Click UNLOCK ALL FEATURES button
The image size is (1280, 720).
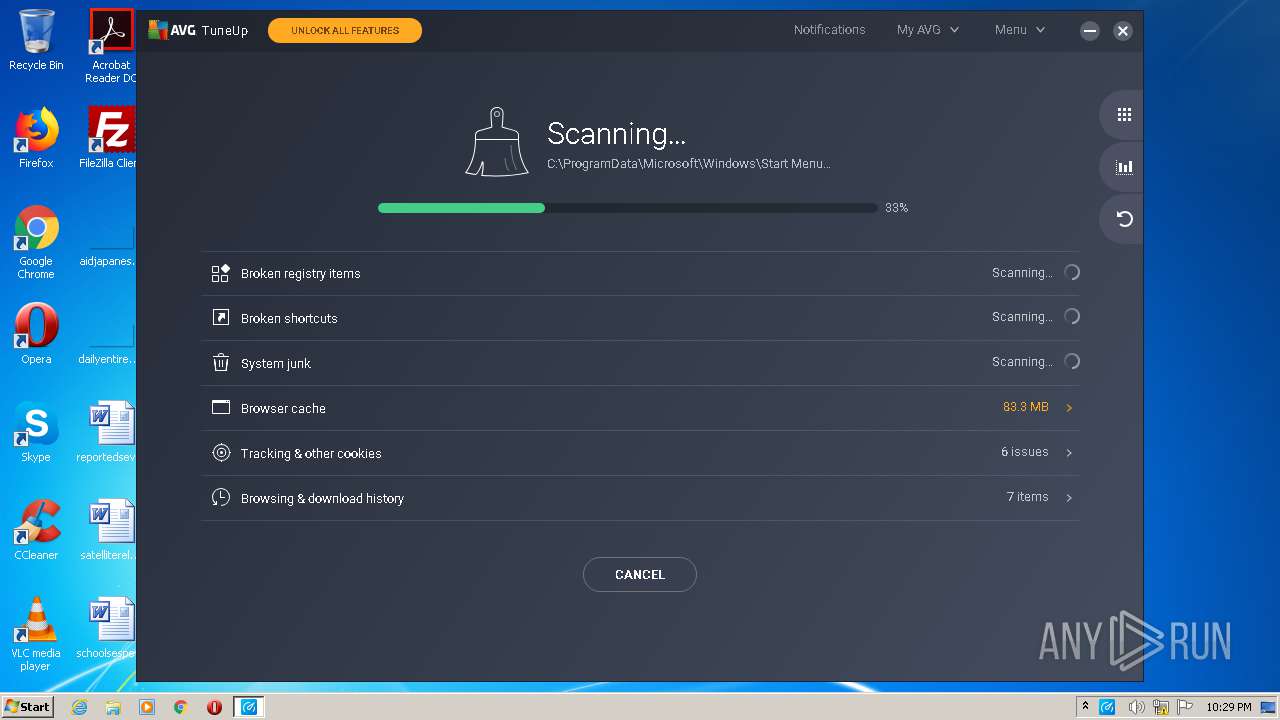click(x=345, y=31)
